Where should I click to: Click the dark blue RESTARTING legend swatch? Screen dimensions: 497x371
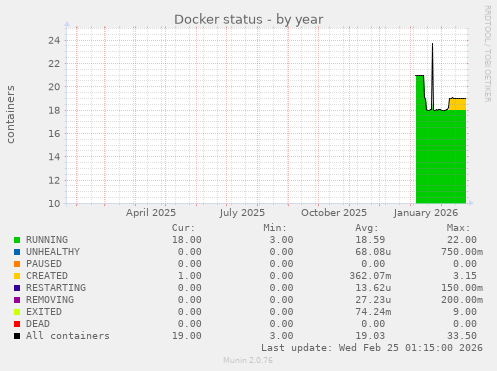click(x=17, y=288)
